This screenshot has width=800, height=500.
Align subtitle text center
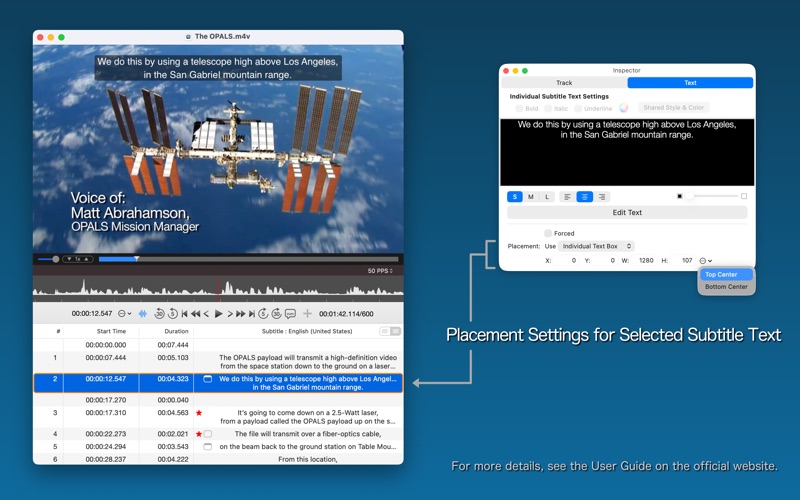coord(585,197)
